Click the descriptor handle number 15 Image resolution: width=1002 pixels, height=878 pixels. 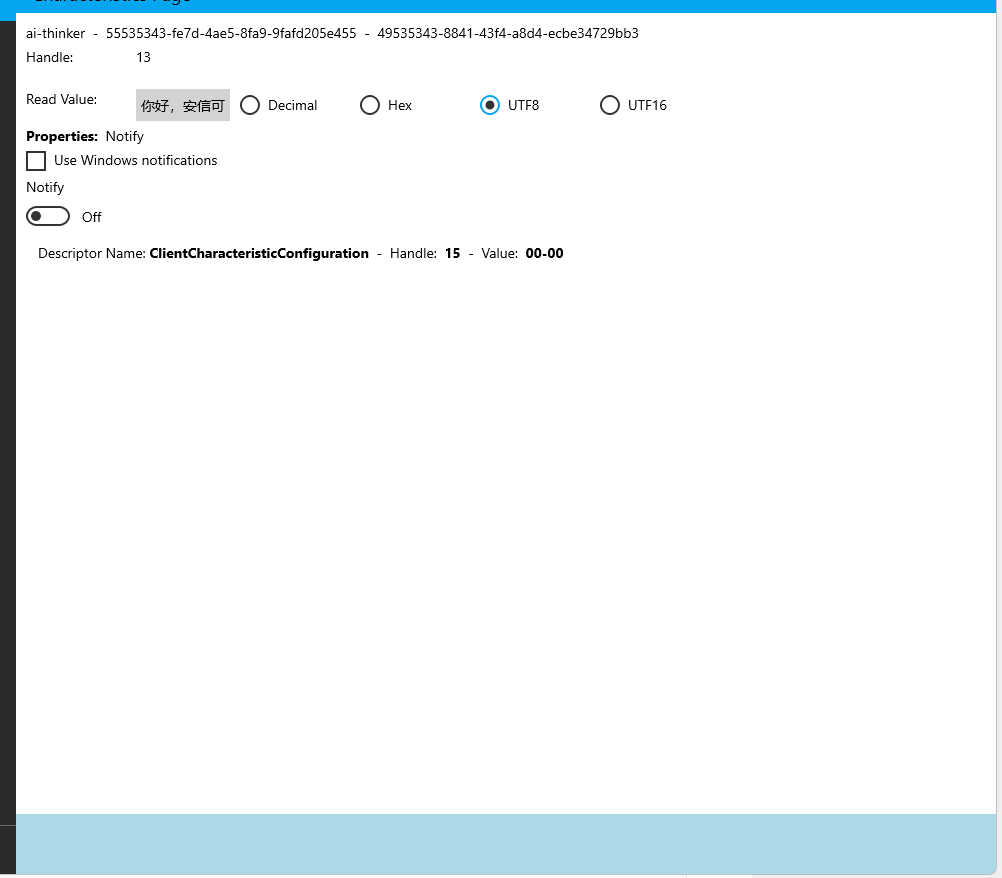tap(452, 254)
